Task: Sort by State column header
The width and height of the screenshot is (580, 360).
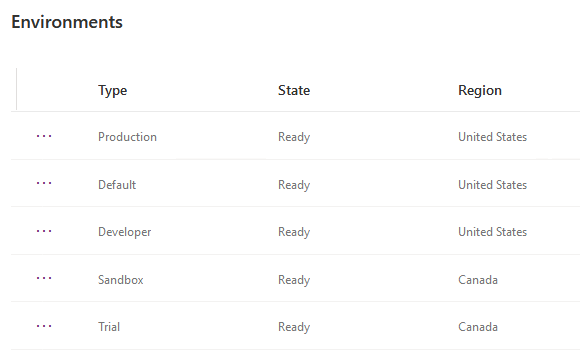Action: [x=294, y=90]
